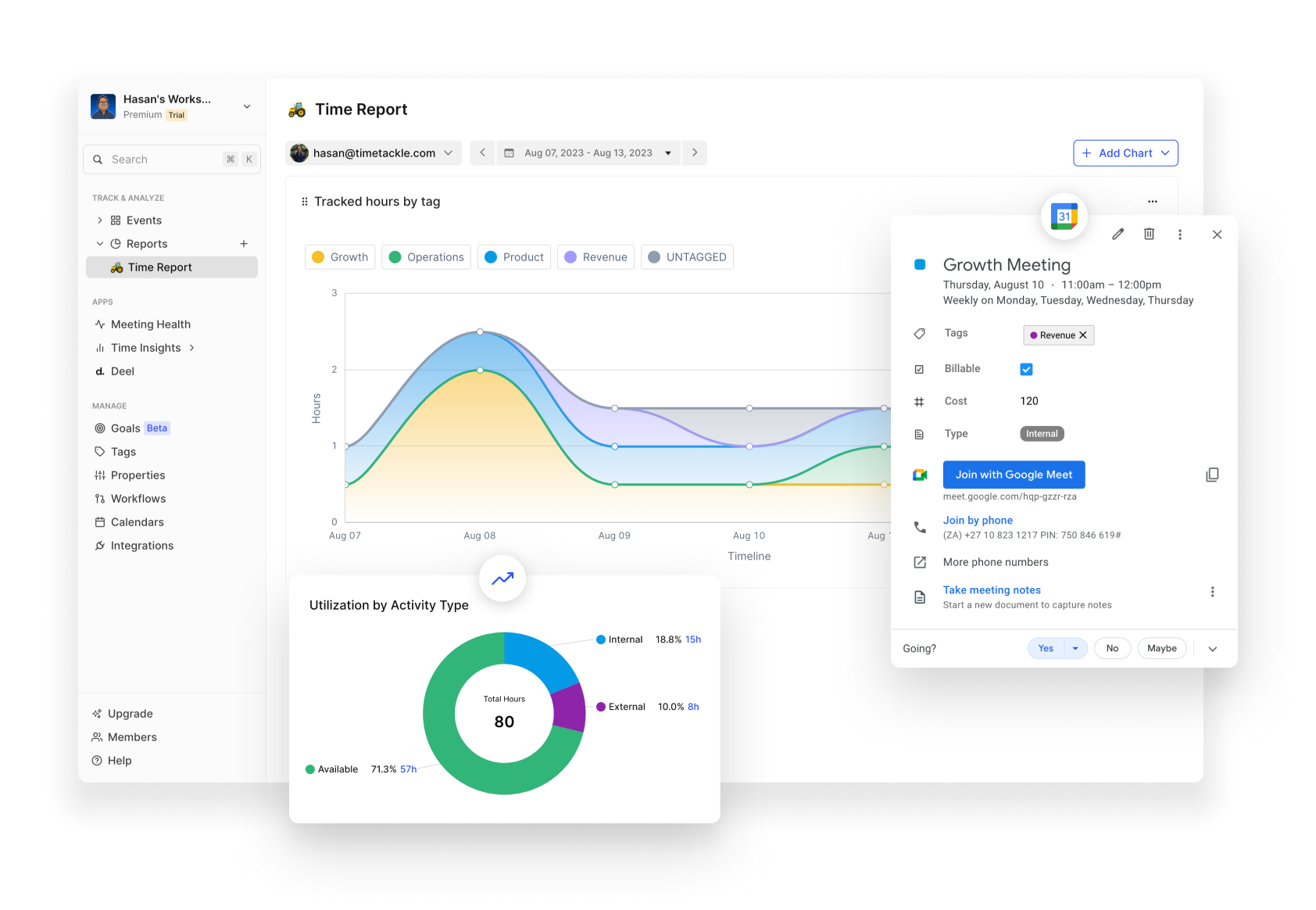Viewport: 1316px width, 910px height.
Task: Uncheck the Billable checkbox
Action: (x=1026, y=368)
